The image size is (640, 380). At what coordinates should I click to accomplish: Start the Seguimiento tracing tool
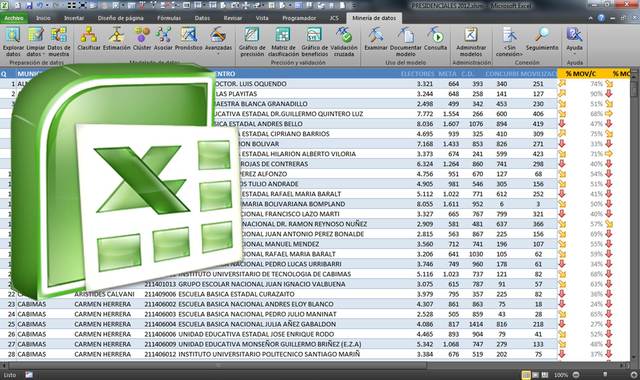pos(542,39)
